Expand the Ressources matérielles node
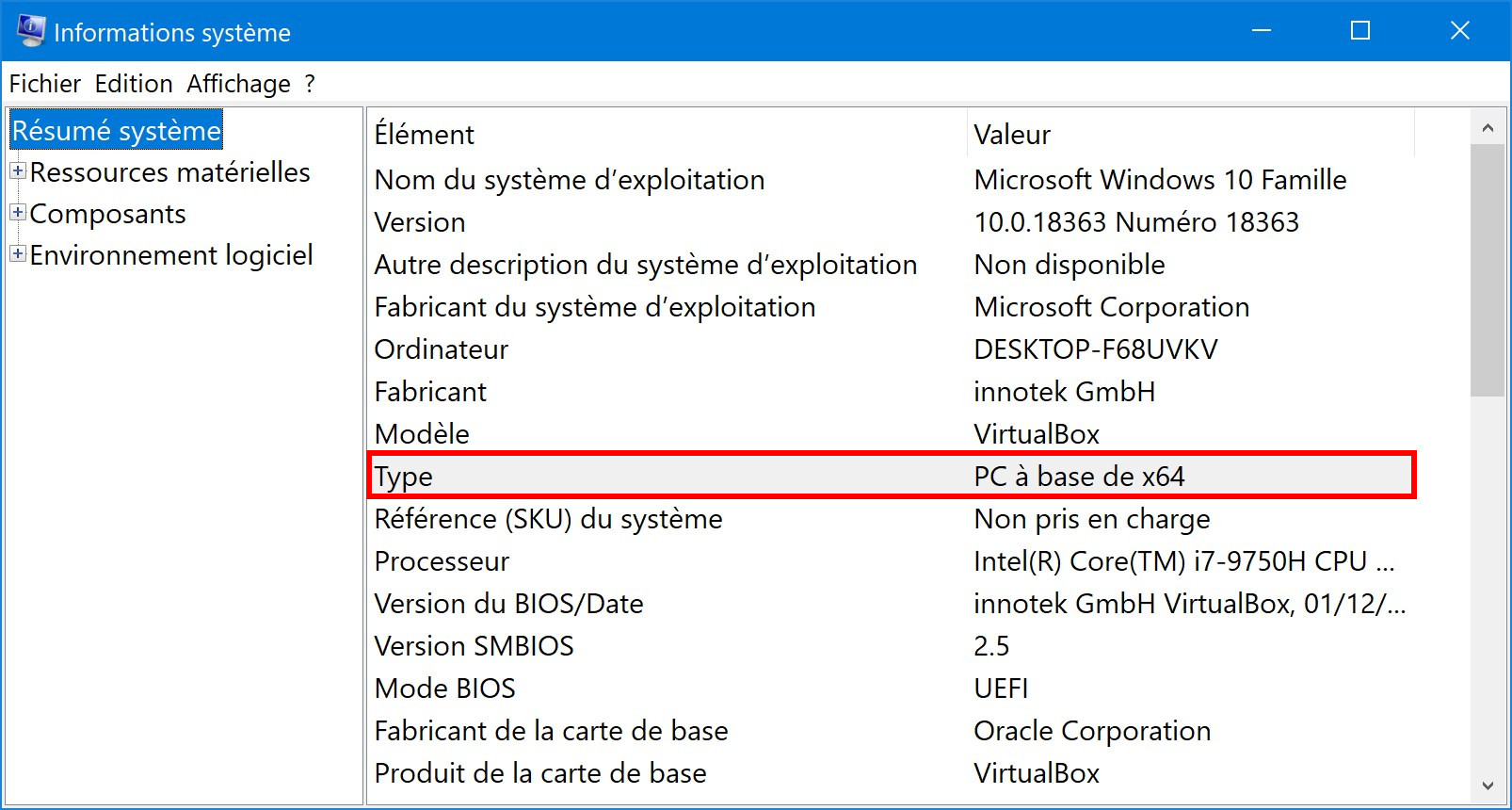This screenshot has height=810, width=1512. (18, 171)
